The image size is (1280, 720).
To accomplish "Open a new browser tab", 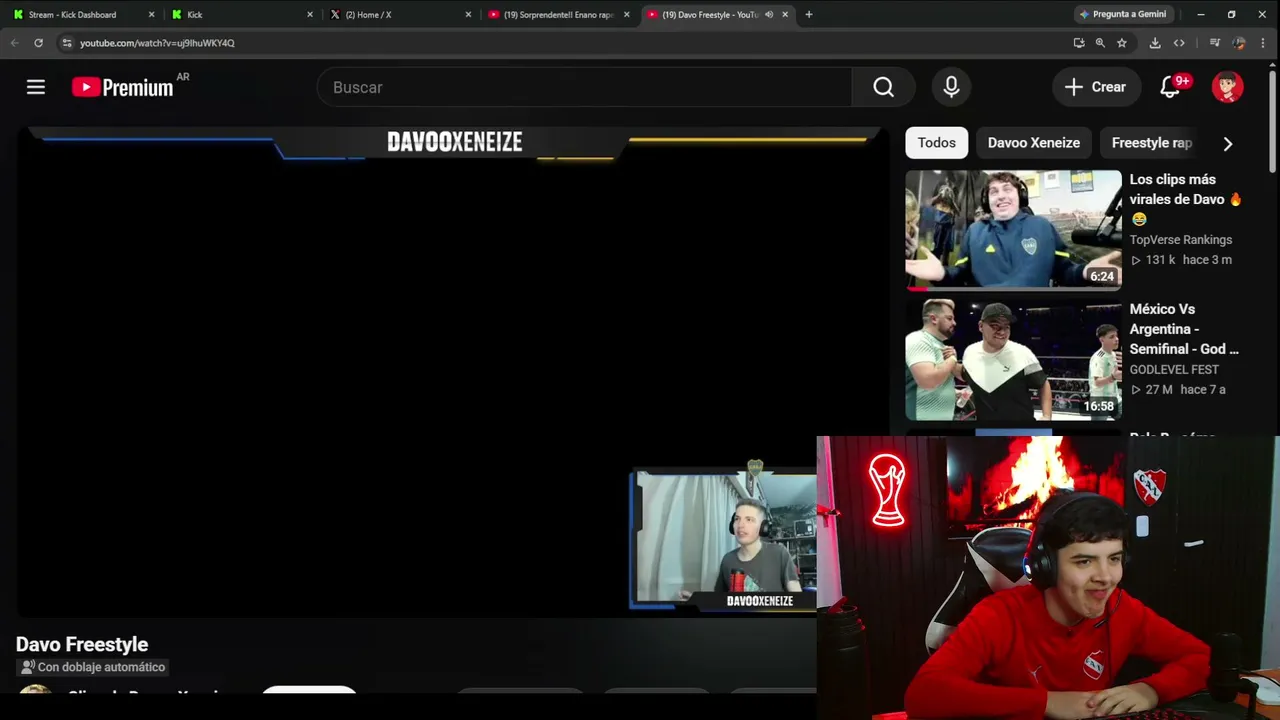I will coord(809,15).
